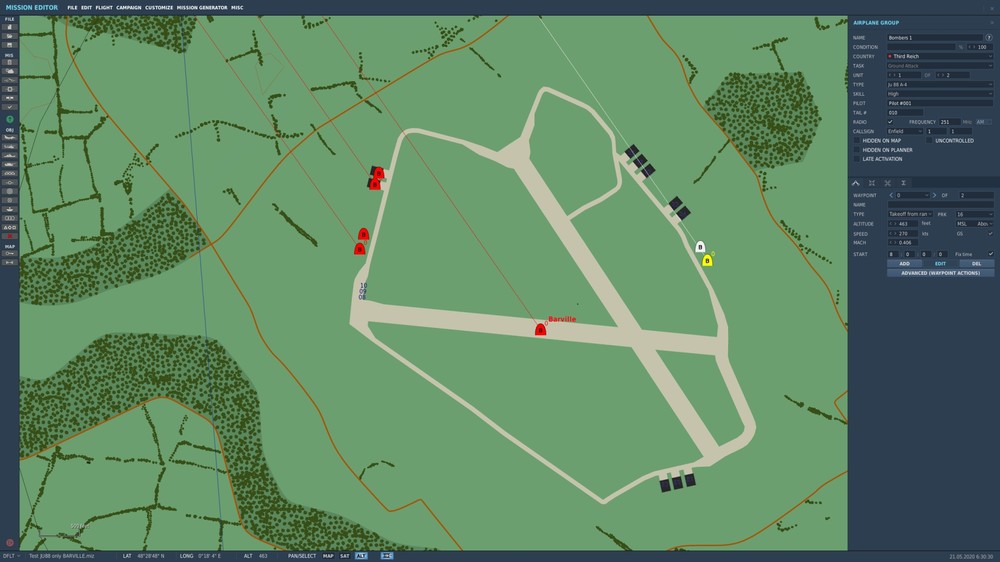Open the Callsign dropdown showing Enfield

click(x=905, y=131)
